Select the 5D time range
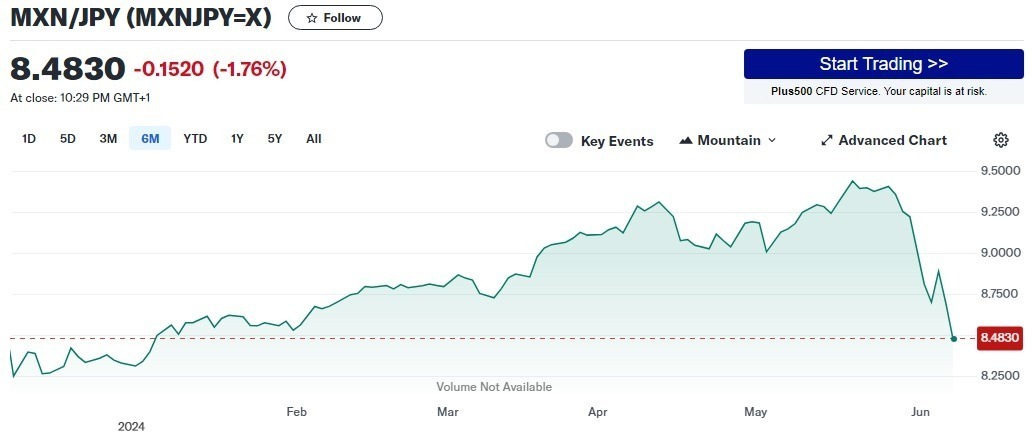The height and width of the screenshot is (439, 1034). pyautogui.click(x=68, y=139)
